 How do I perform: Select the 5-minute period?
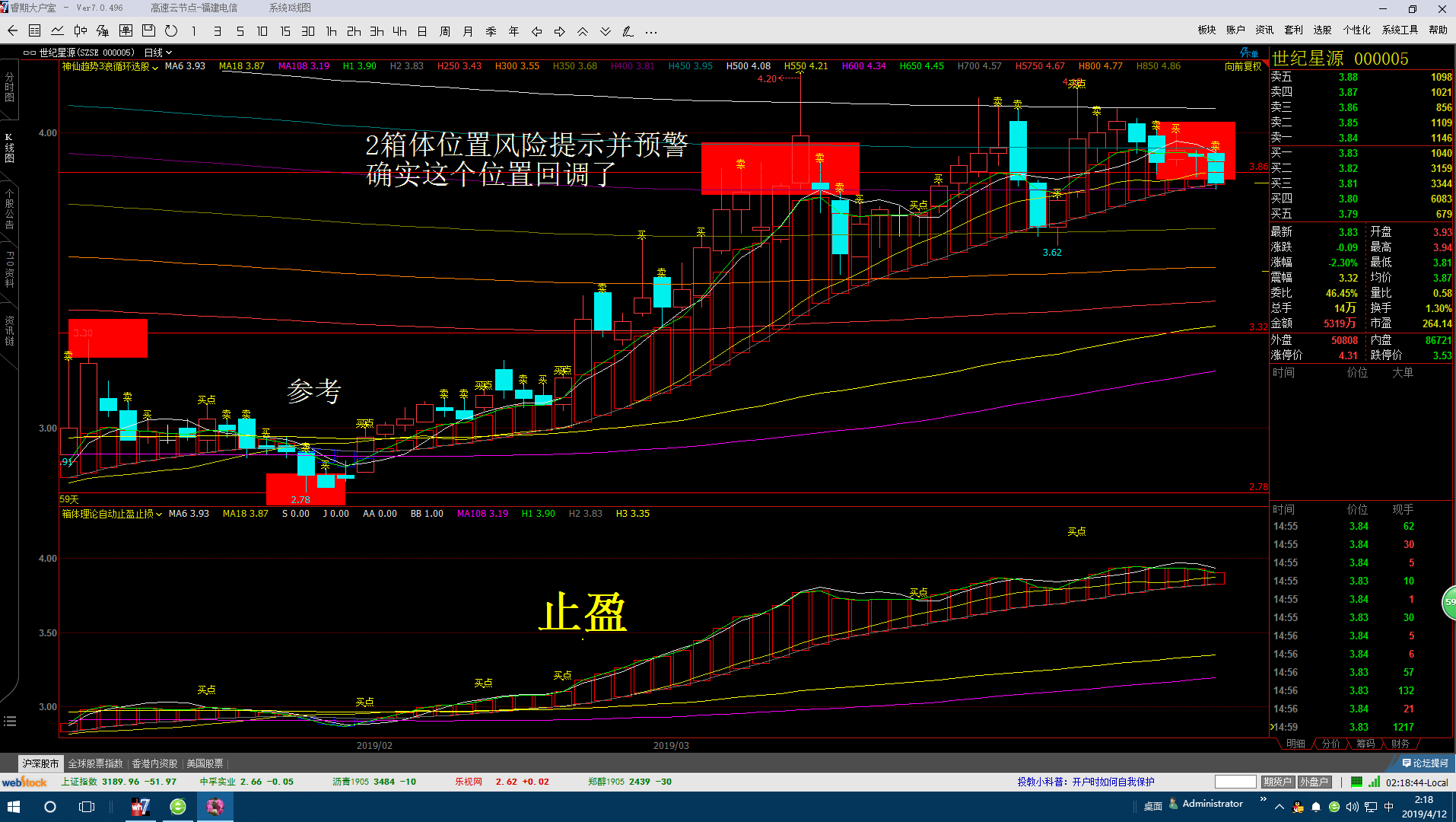pyautogui.click(x=240, y=31)
